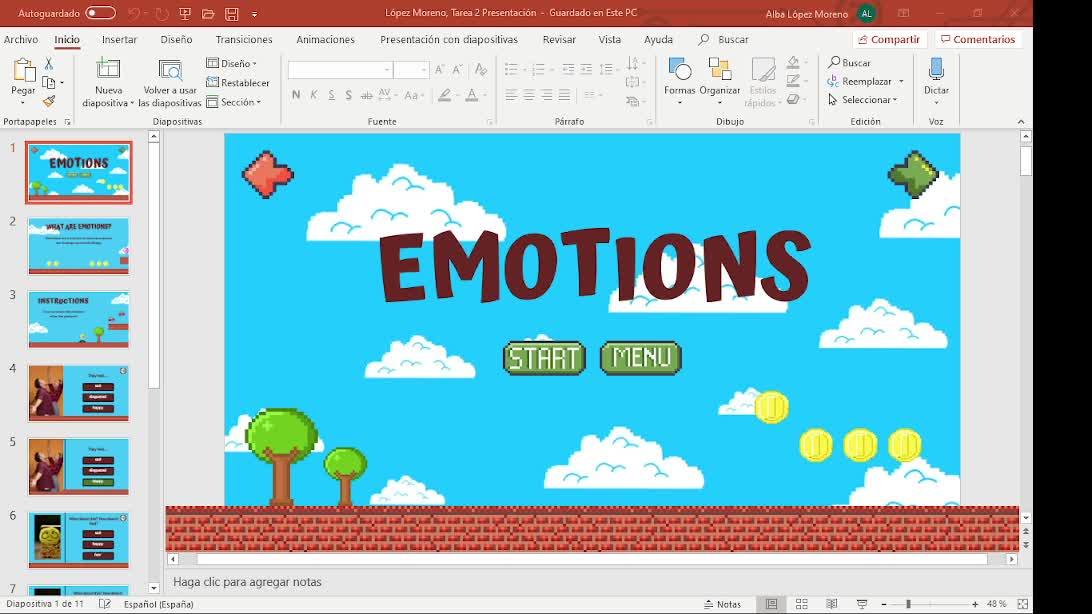Toggle strikethrough abc formatting
The width and height of the screenshot is (1092, 614).
366,95
